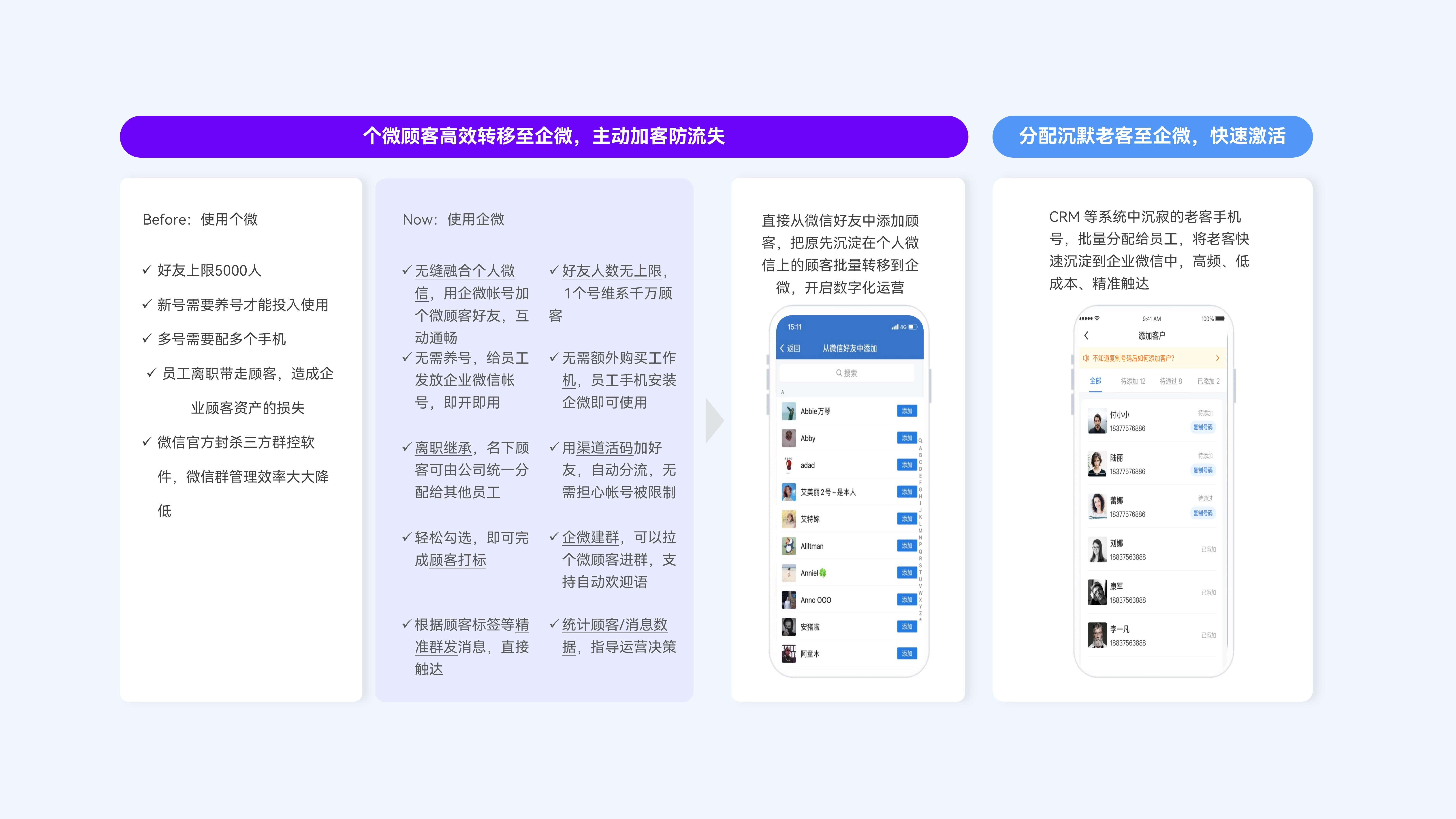This screenshot has height=819, width=1456.
Task: Tap the back chevron on 添加客户 screen
Action: point(1086,335)
